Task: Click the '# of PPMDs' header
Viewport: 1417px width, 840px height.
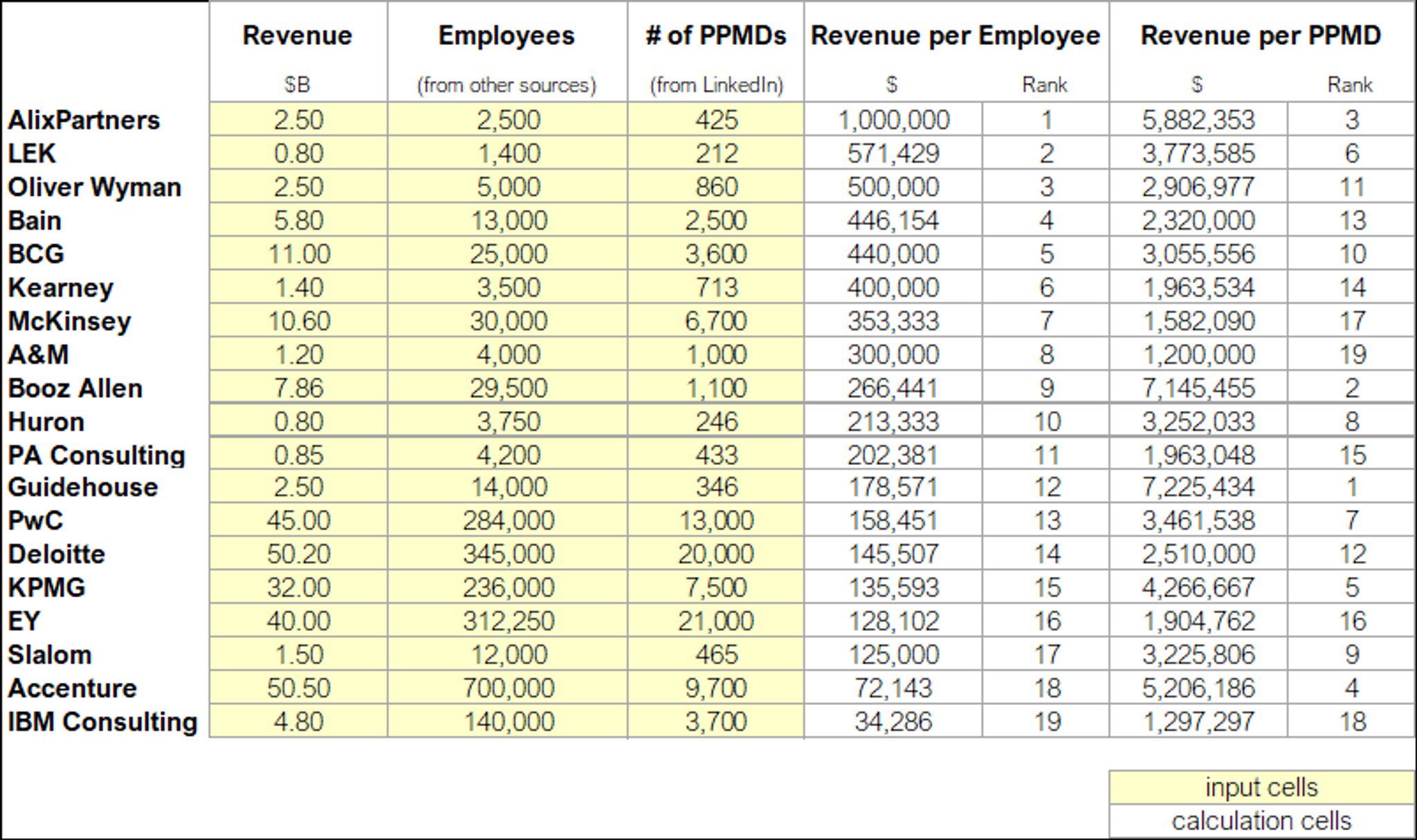Action: pos(716,35)
